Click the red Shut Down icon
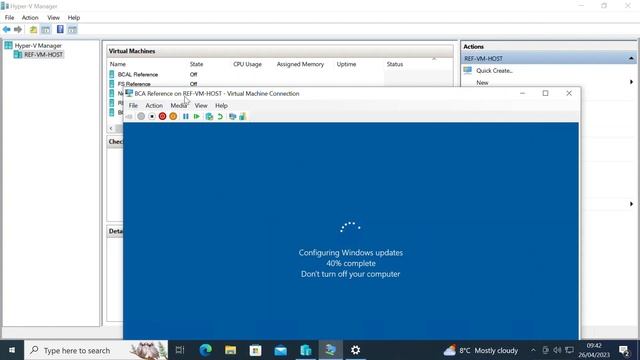This screenshot has height=360, width=640. [162, 116]
